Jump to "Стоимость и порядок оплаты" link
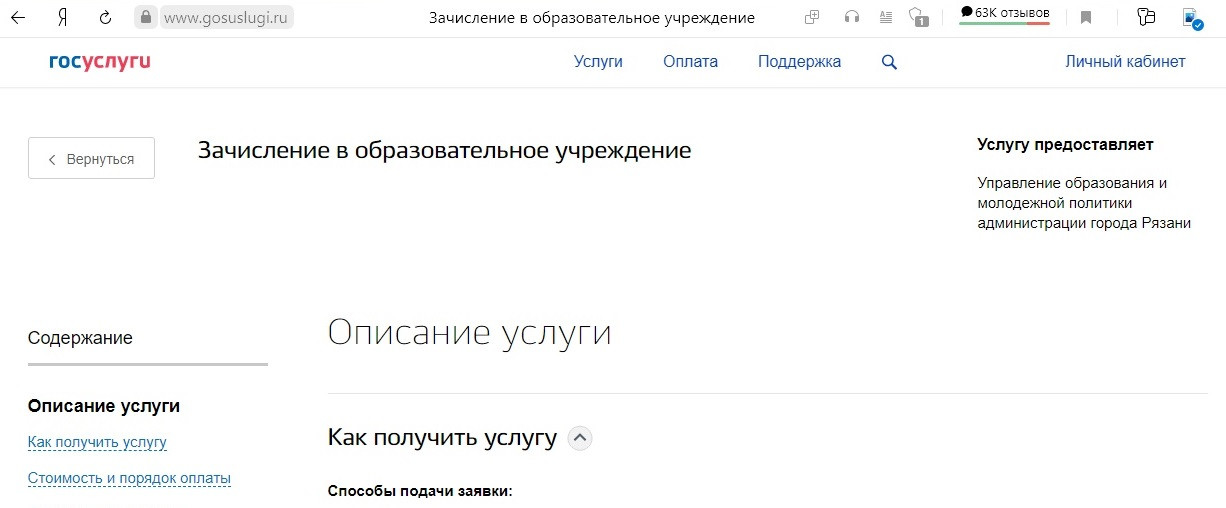 click(x=129, y=478)
